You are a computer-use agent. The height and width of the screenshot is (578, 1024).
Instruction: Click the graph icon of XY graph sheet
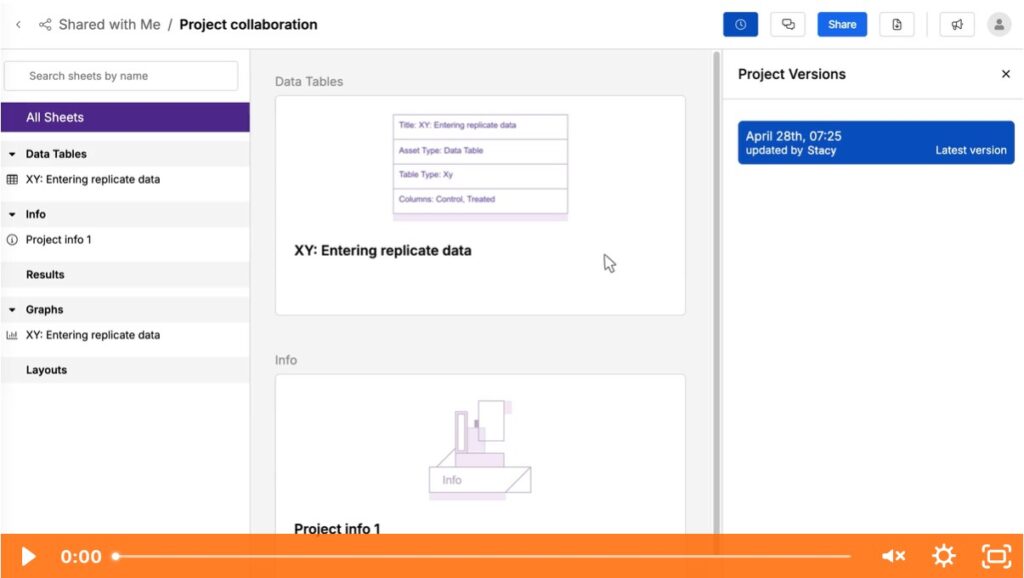pyautogui.click(x=12, y=335)
